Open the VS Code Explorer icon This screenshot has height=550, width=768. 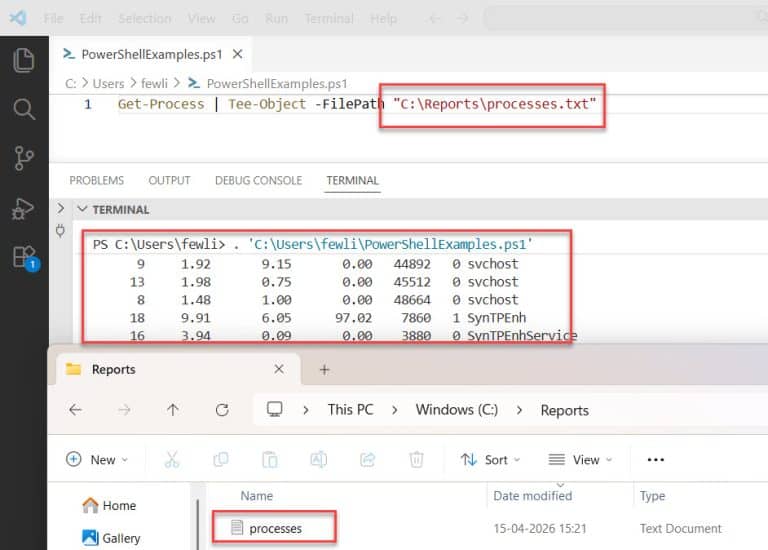pyautogui.click(x=24, y=60)
